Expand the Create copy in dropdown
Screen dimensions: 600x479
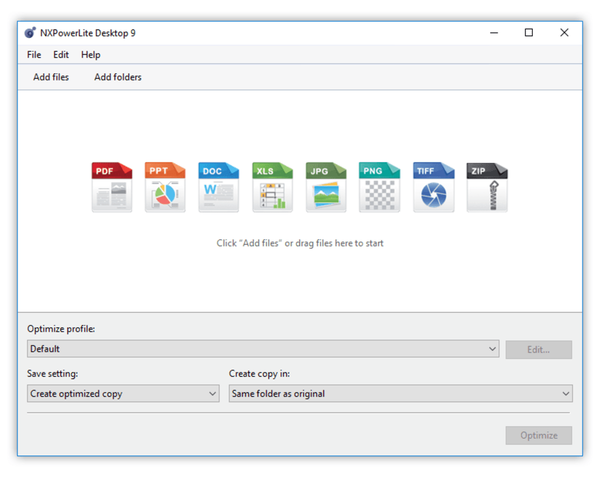[x=401, y=393]
